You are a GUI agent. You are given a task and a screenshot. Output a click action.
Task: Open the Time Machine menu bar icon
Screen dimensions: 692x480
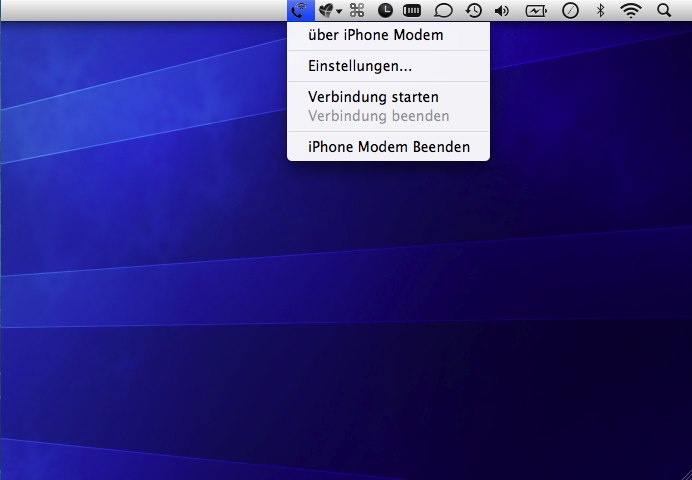(474, 11)
